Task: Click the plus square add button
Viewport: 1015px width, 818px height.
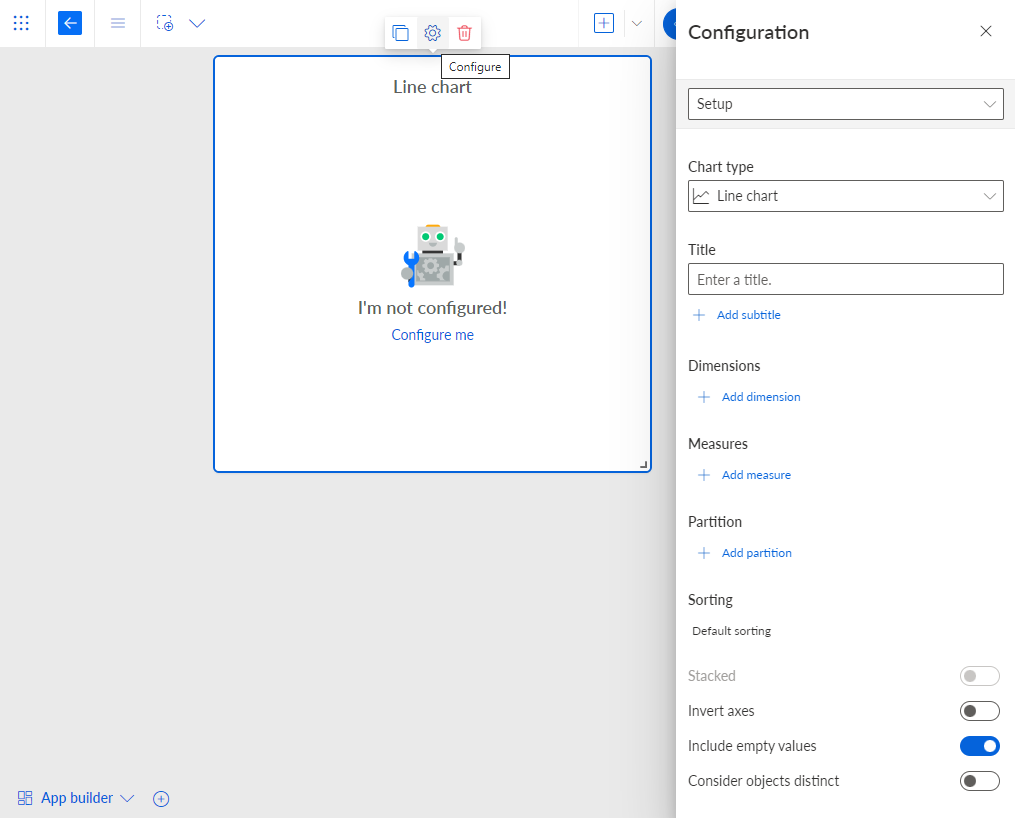Action: pyautogui.click(x=604, y=23)
